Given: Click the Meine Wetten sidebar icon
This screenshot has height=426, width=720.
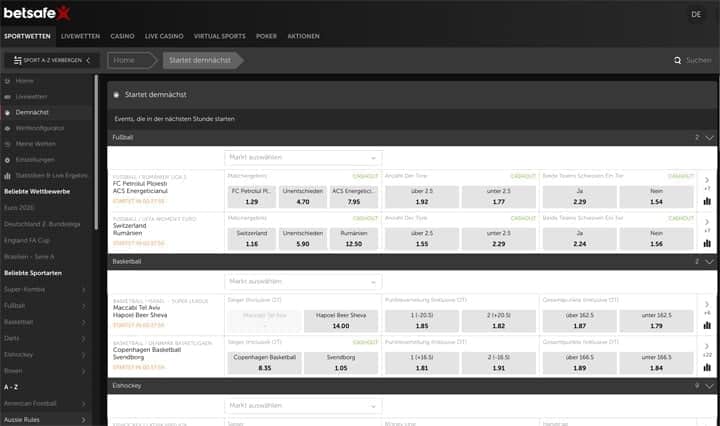Looking at the screenshot, I should tap(7, 144).
